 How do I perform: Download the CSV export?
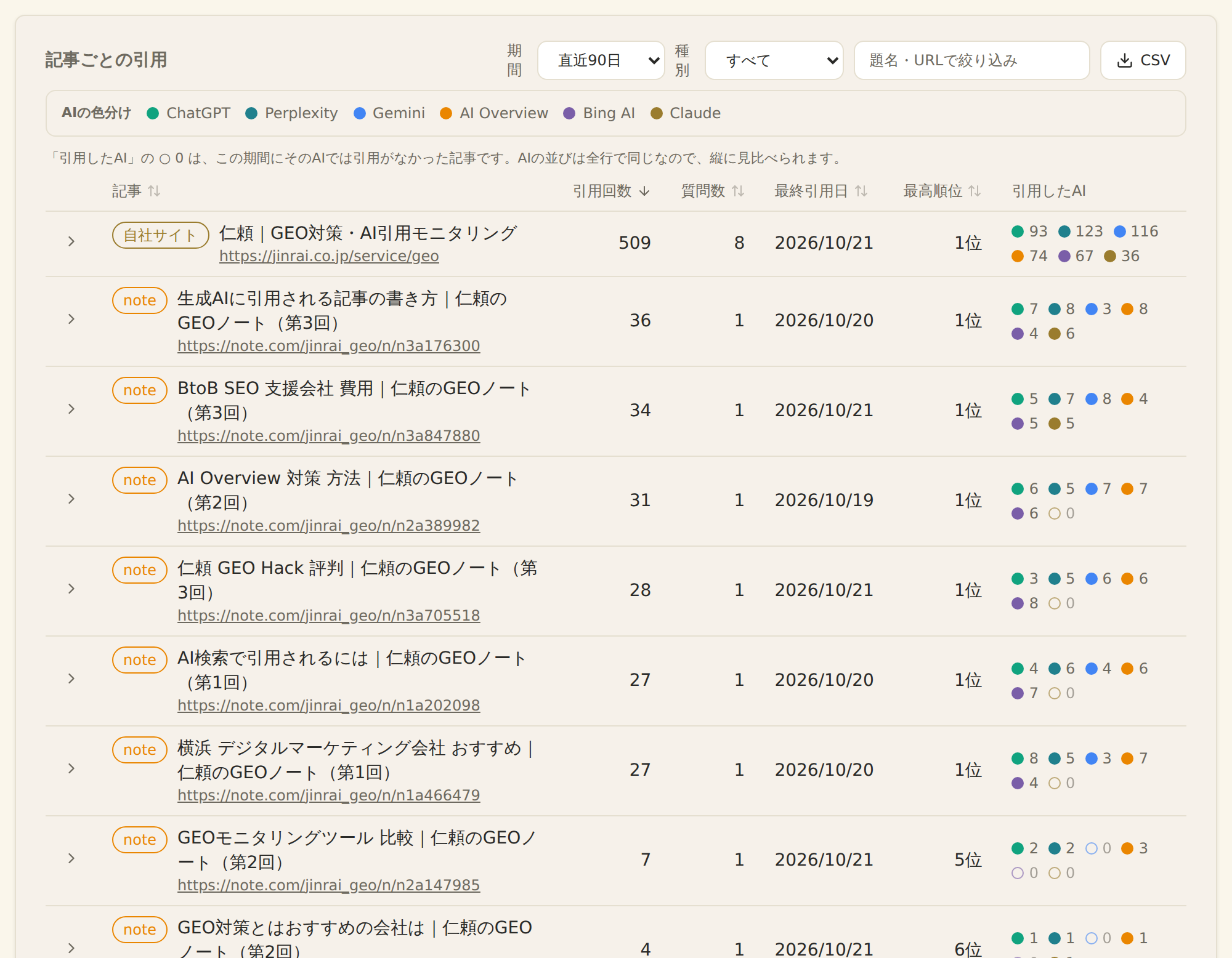pyautogui.click(x=1143, y=60)
